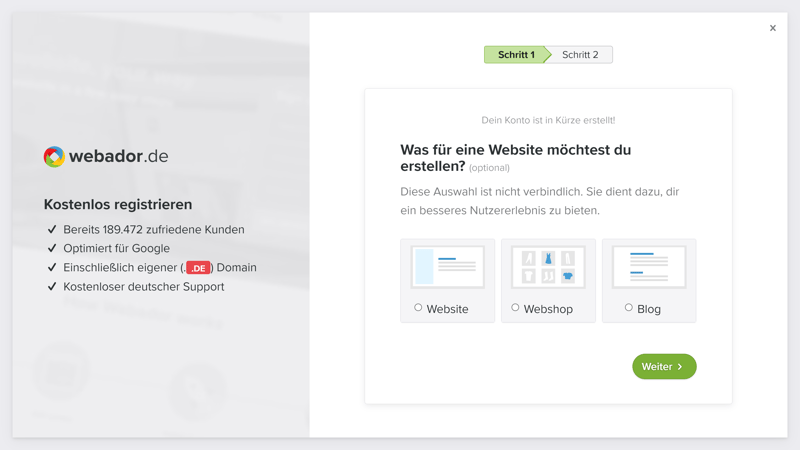
Task: Close the registration dialog with X
Action: click(x=772, y=28)
